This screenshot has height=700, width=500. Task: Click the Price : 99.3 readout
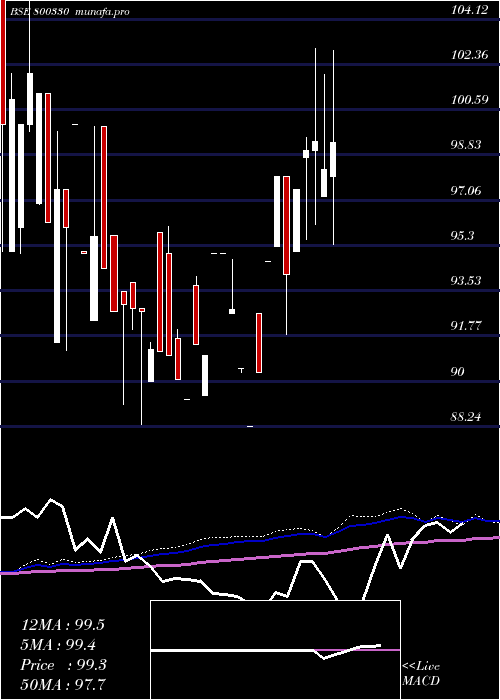coord(63,665)
